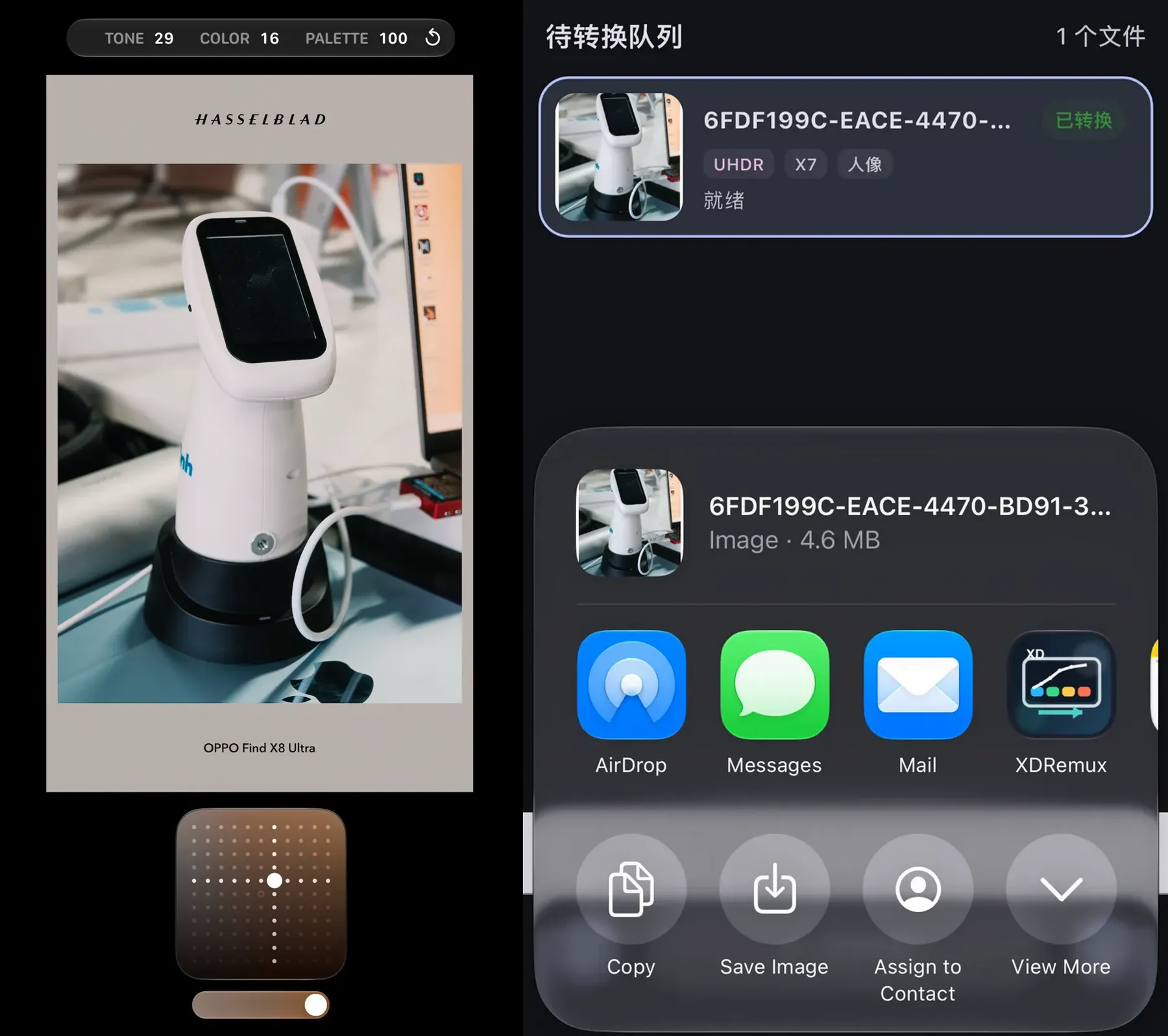Select the queued filename 6FDF199C-EACE-4470
Viewport: 1168px width, 1036px height.
click(x=857, y=120)
